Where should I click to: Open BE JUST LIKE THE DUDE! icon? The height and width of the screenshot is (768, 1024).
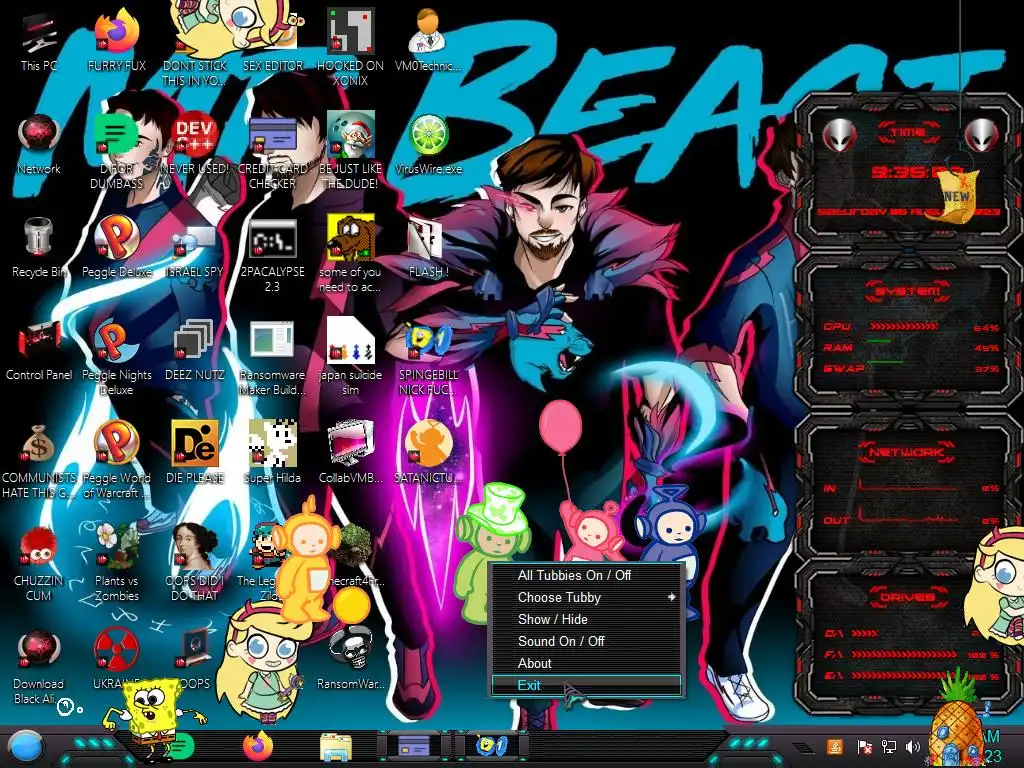tap(350, 152)
